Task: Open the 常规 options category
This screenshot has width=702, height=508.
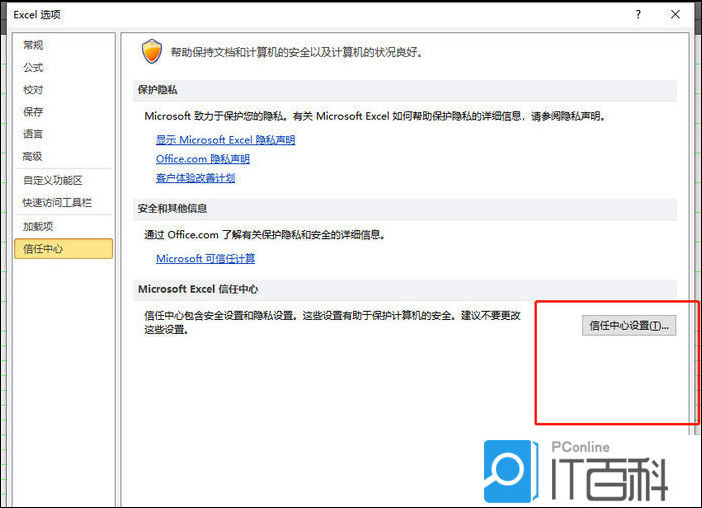Action: click(x=33, y=45)
